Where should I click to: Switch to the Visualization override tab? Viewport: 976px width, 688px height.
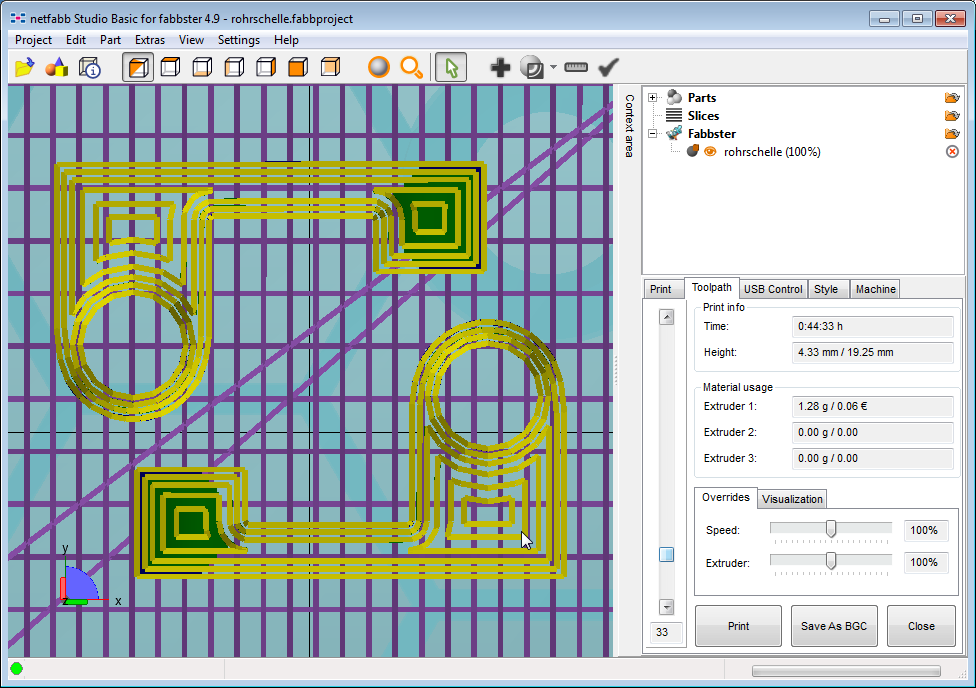pos(792,498)
